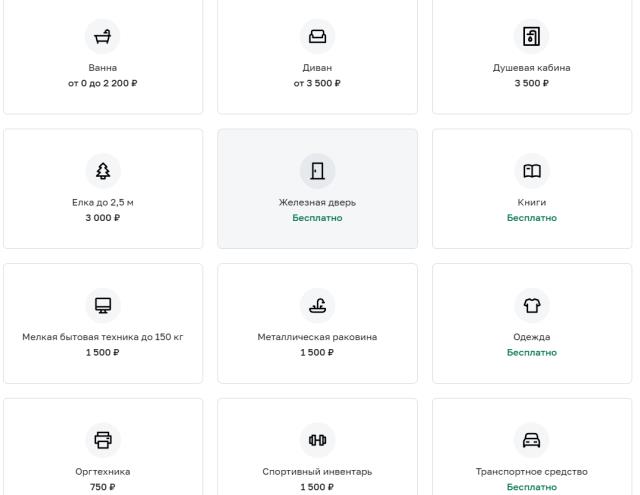Click the monitor icon for small appliances
Viewport: 640px width, 495px height.
pyautogui.click(x=102, y=305)
